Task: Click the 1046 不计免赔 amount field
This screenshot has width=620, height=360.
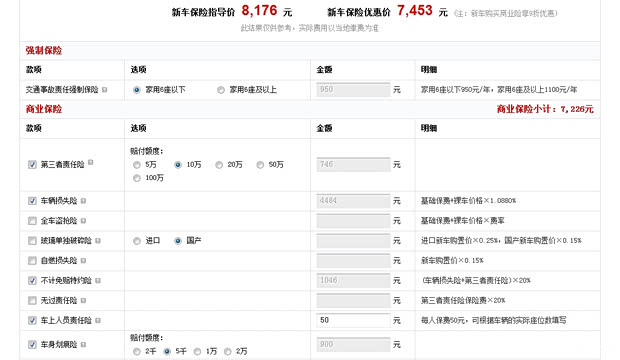Action: coord(353,280)
